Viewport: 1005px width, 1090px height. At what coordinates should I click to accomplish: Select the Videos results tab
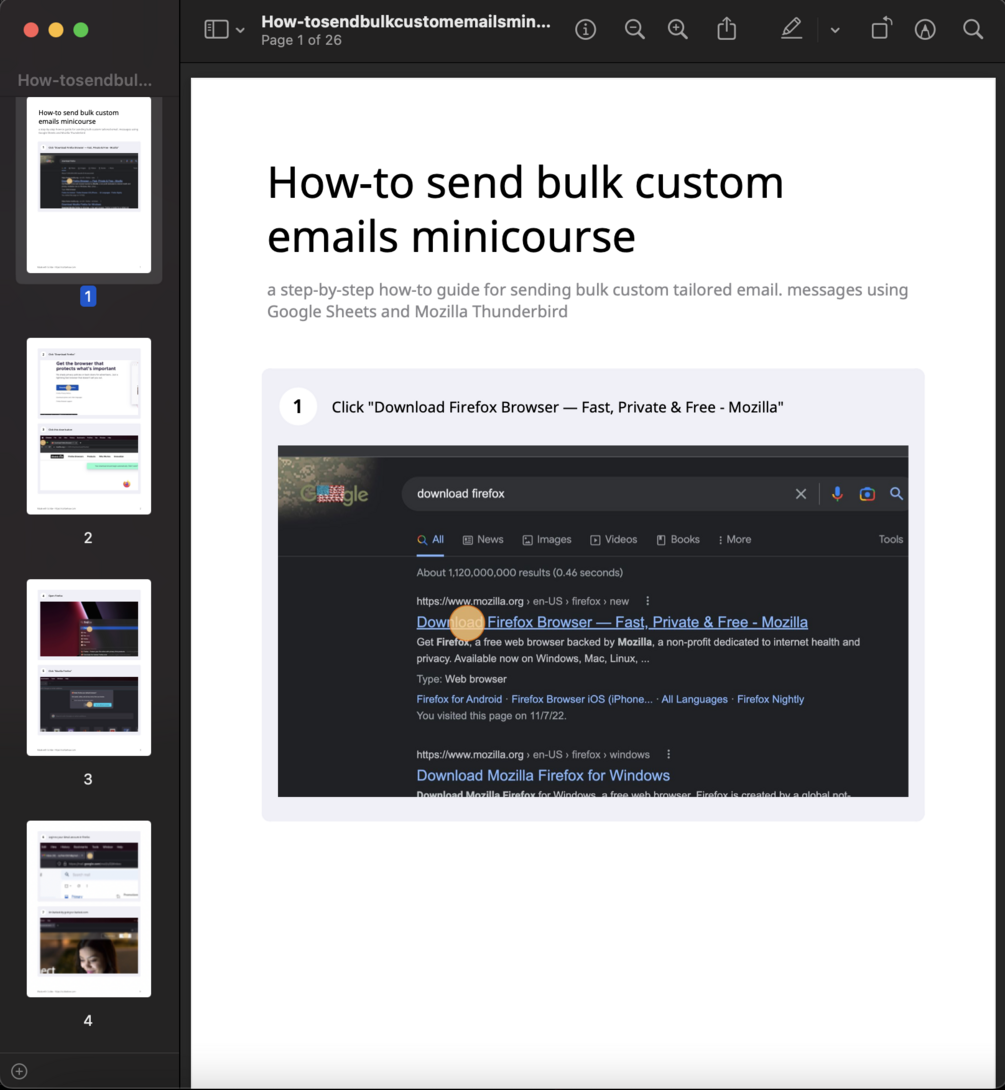pos(613,539)
